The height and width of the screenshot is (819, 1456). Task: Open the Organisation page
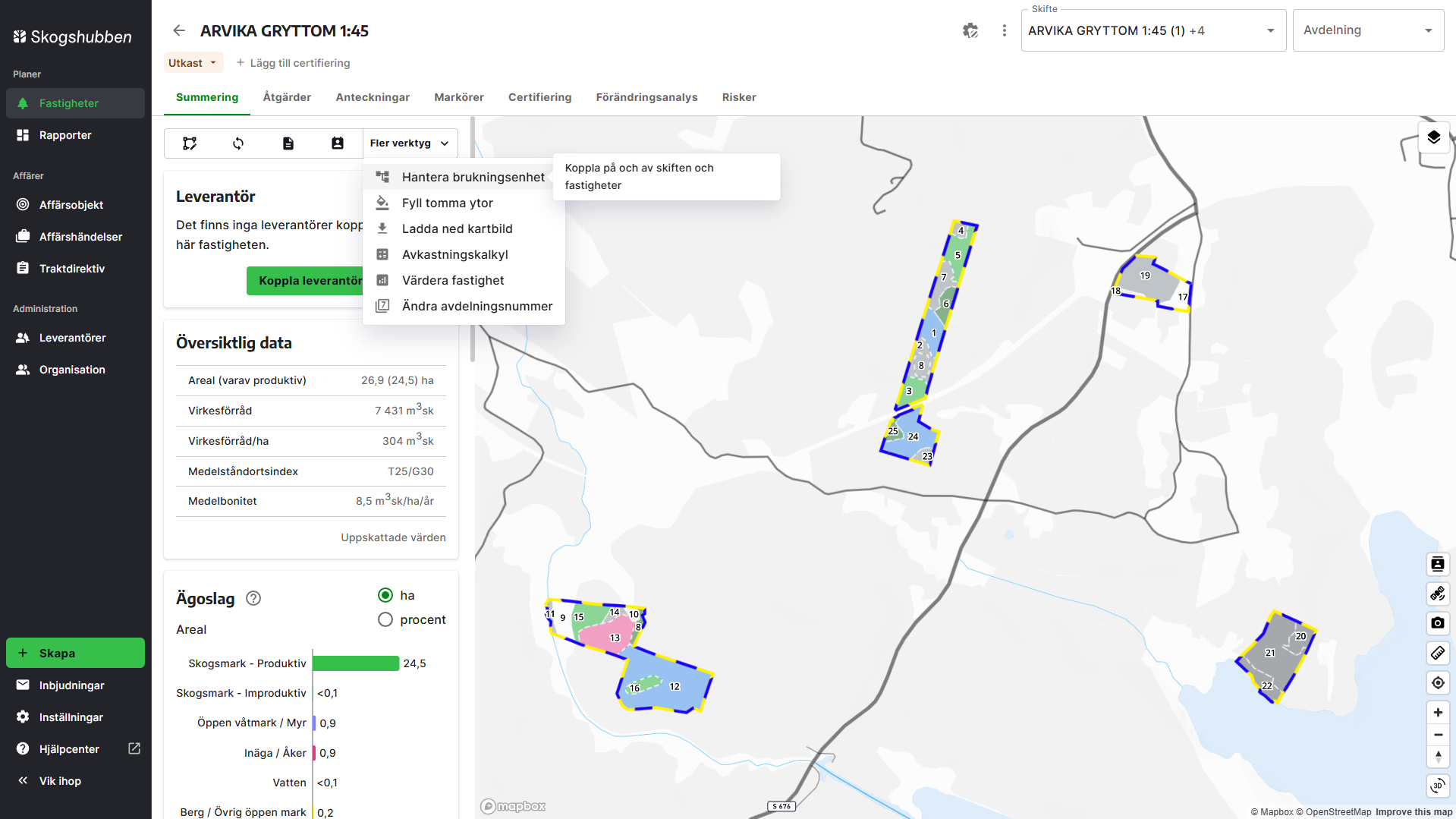(x=75, y=370)
